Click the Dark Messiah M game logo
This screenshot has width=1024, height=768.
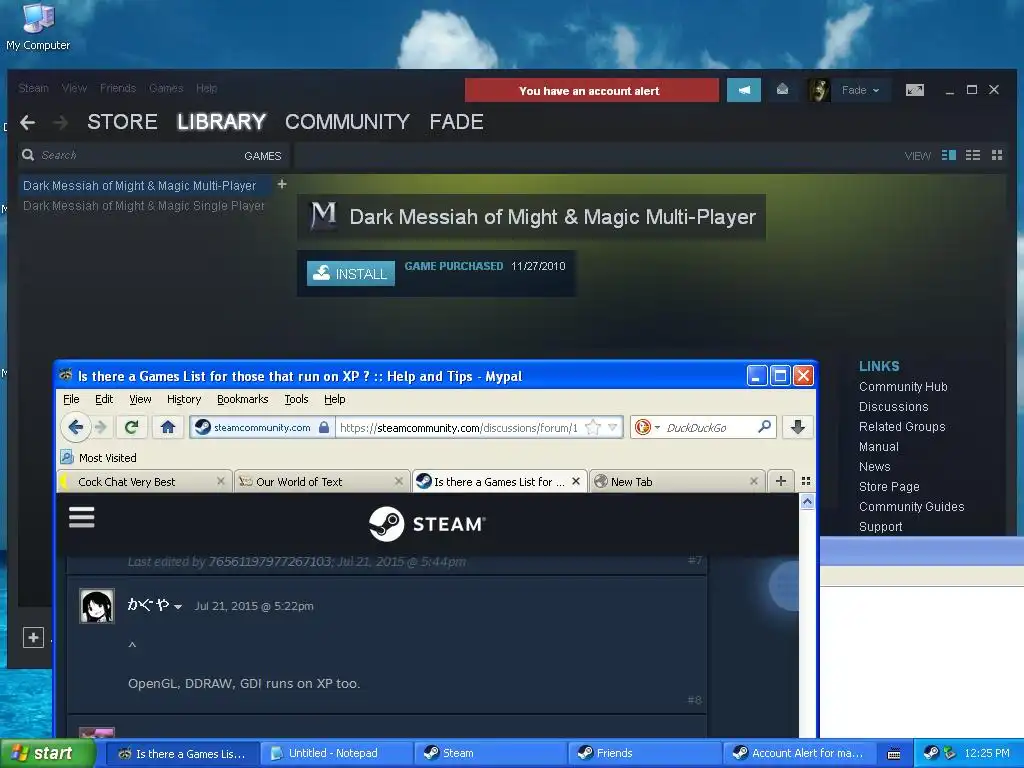(323, 215)
